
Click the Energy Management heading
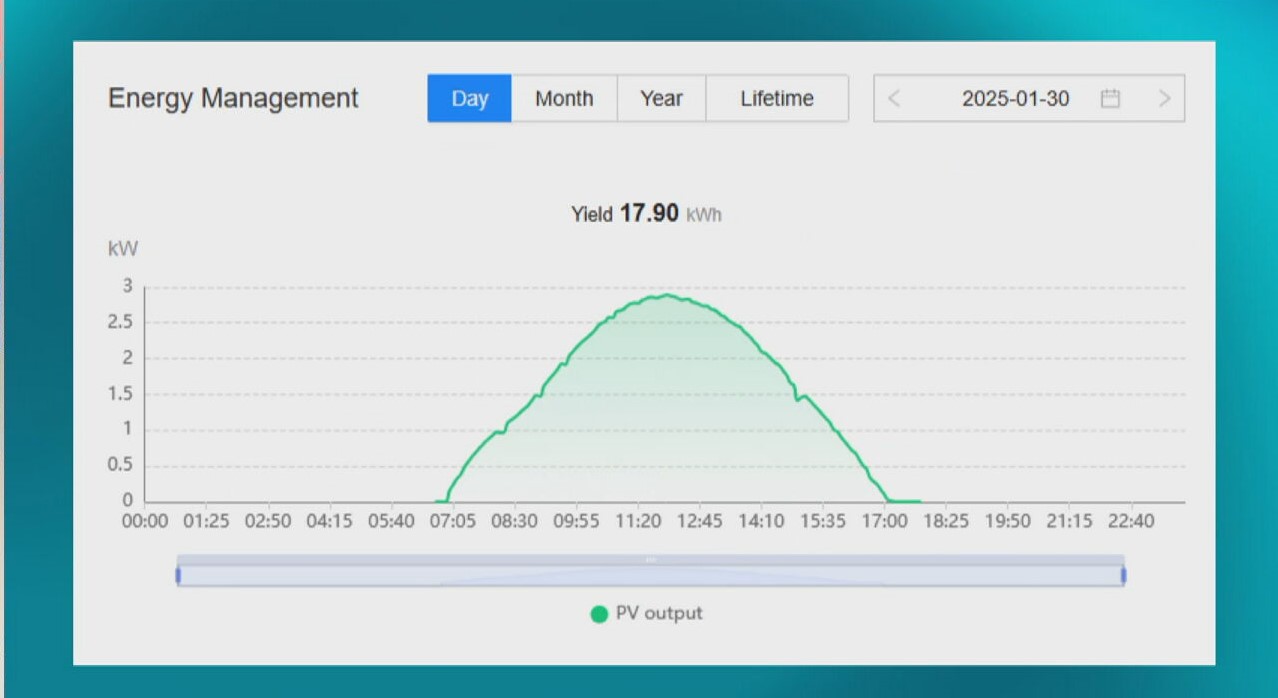tap(233, 99)
